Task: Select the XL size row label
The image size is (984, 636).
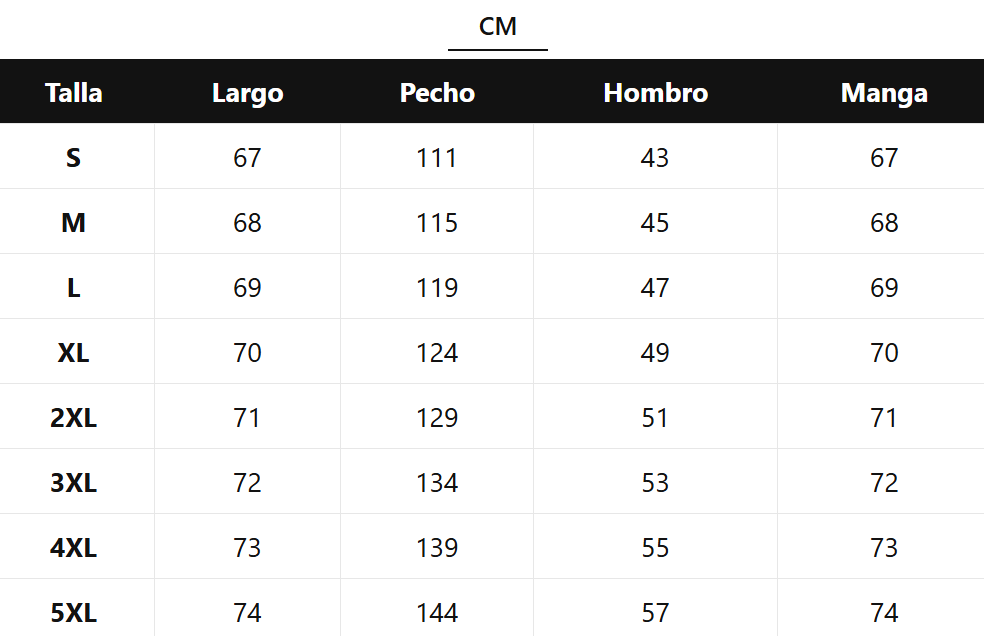Action: click(74, 353)
